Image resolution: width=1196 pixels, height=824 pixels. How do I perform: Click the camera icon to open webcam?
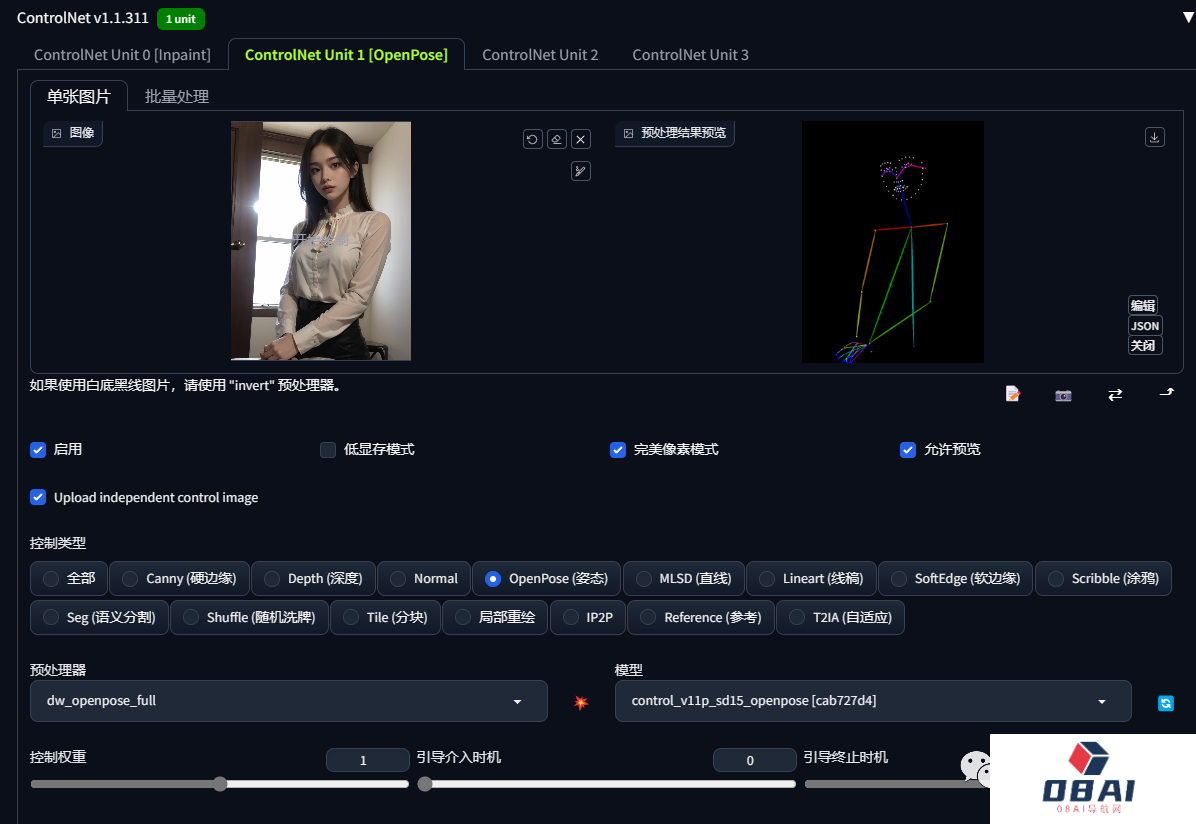(x=1063, y=395)
